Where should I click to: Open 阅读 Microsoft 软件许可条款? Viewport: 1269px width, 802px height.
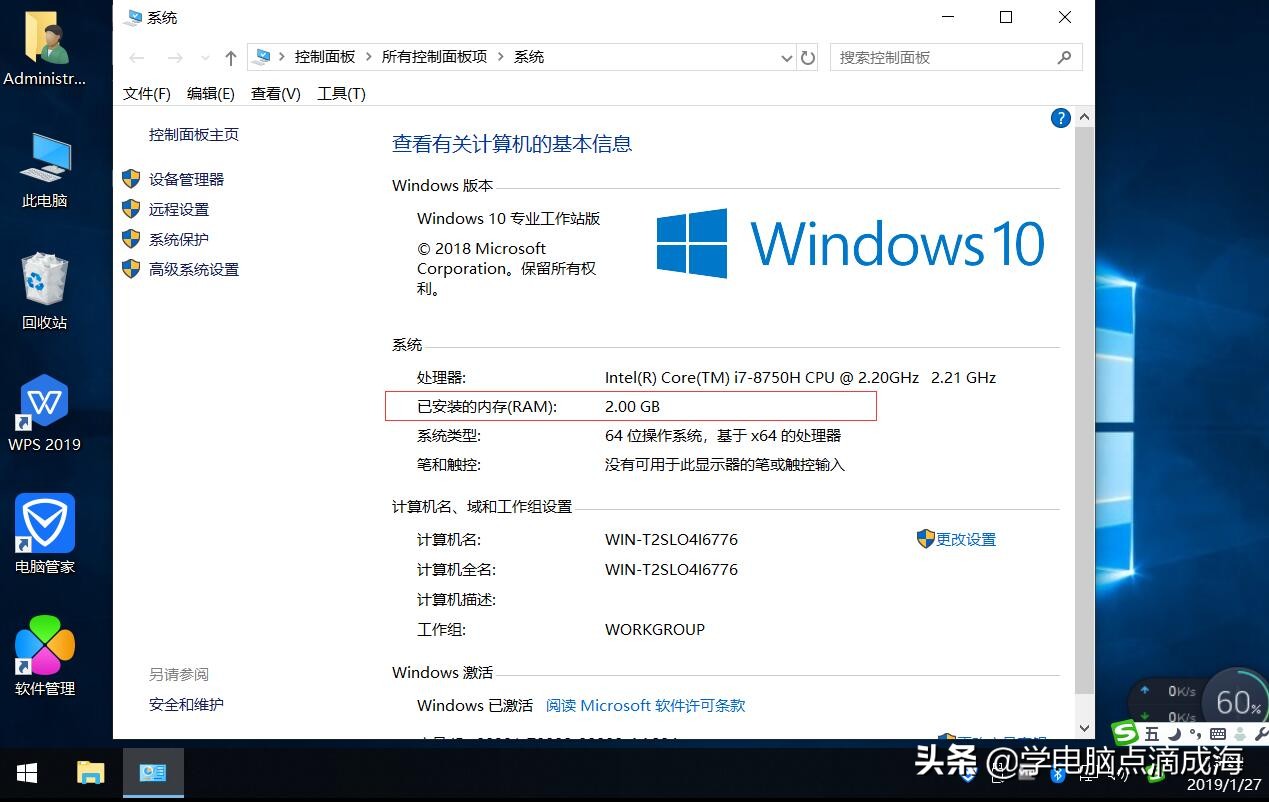click(645, 705)
